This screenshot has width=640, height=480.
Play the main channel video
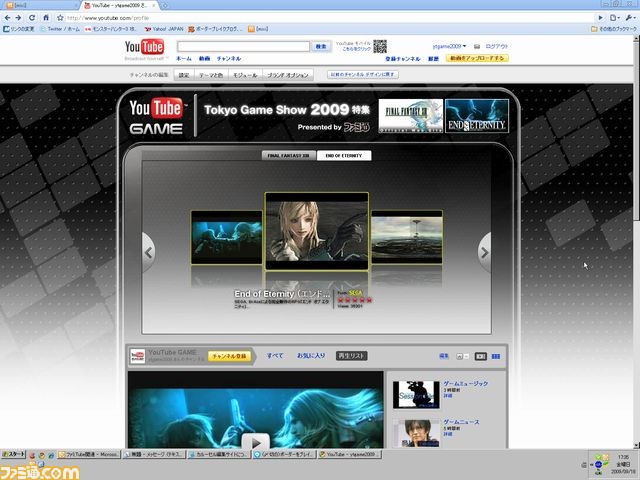pos(256,442)
